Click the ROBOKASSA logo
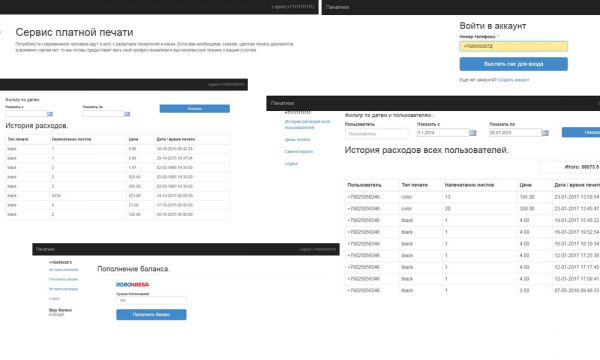Image resolution: width=600 pixels, height=360 pixels. (x=132, y=284)
